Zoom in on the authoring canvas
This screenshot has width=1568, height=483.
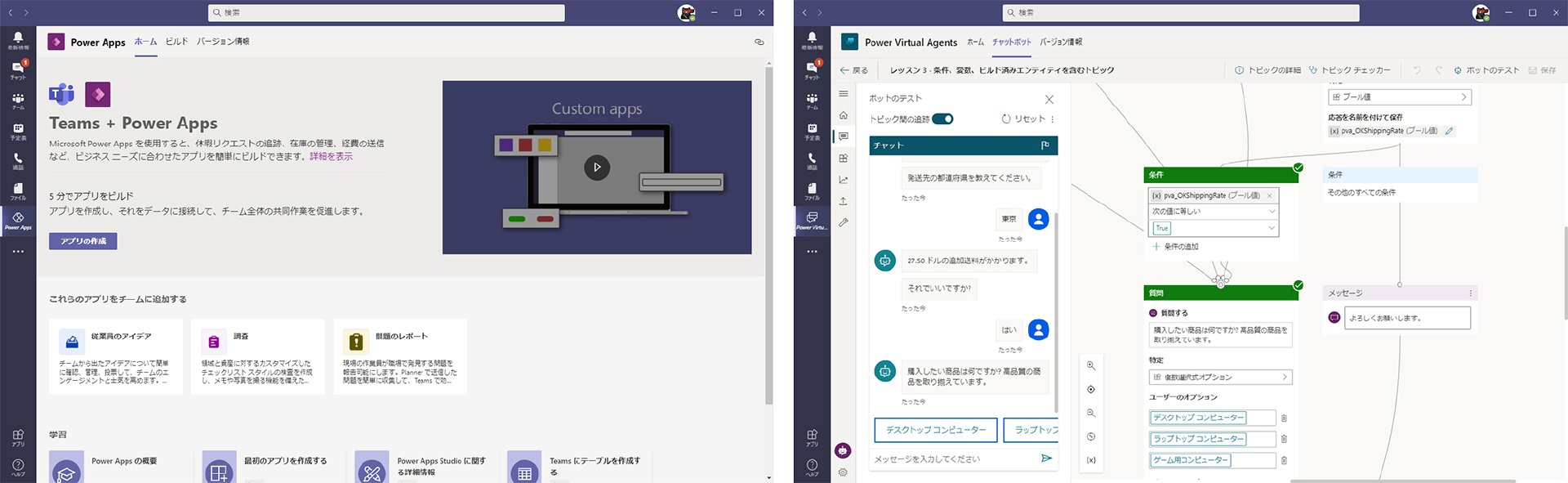click(1091, 365)
